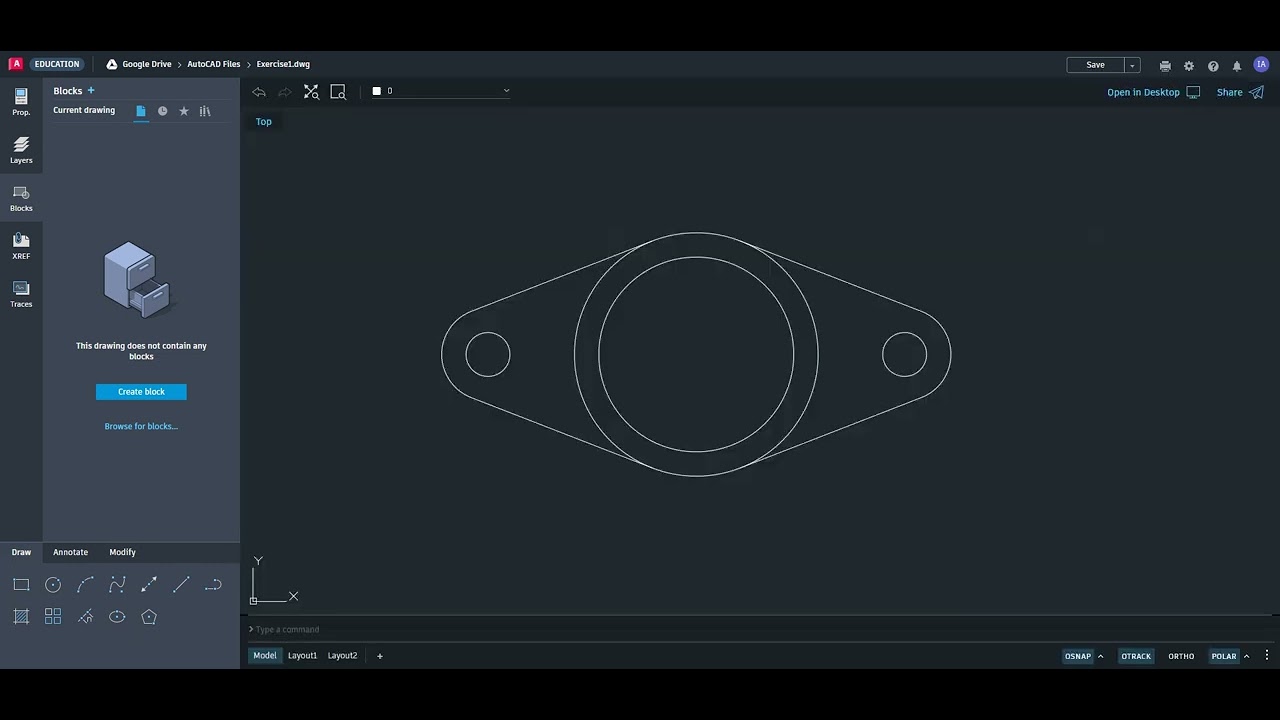Open the Blocks panel in sidebar
This screenshot has width=1280, height=720.
(x=21, y=198)
